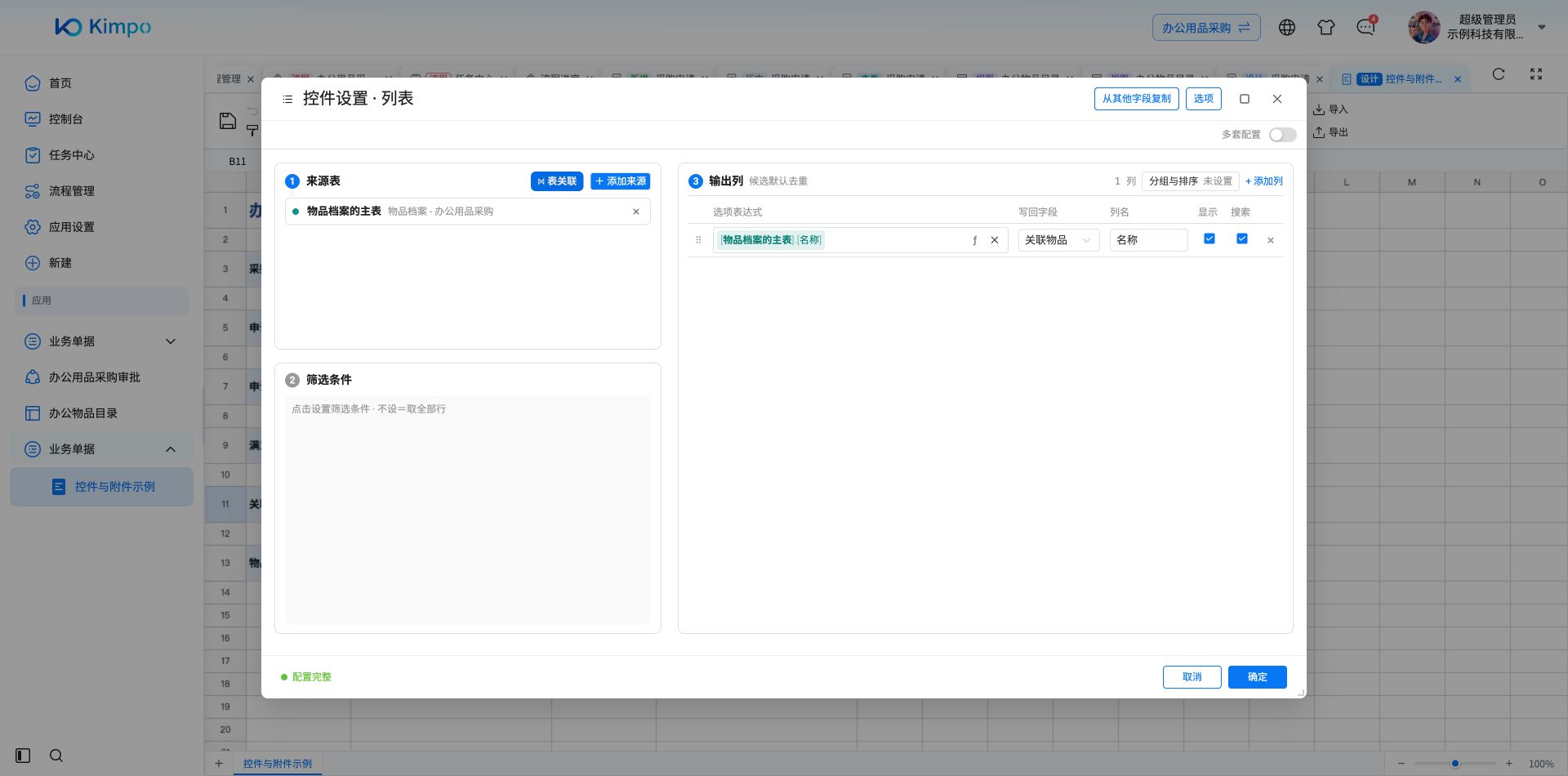Click the formula icon in expression field
Image resolution: width=1568 pixels, height=776 pixels.
[974, 240]
